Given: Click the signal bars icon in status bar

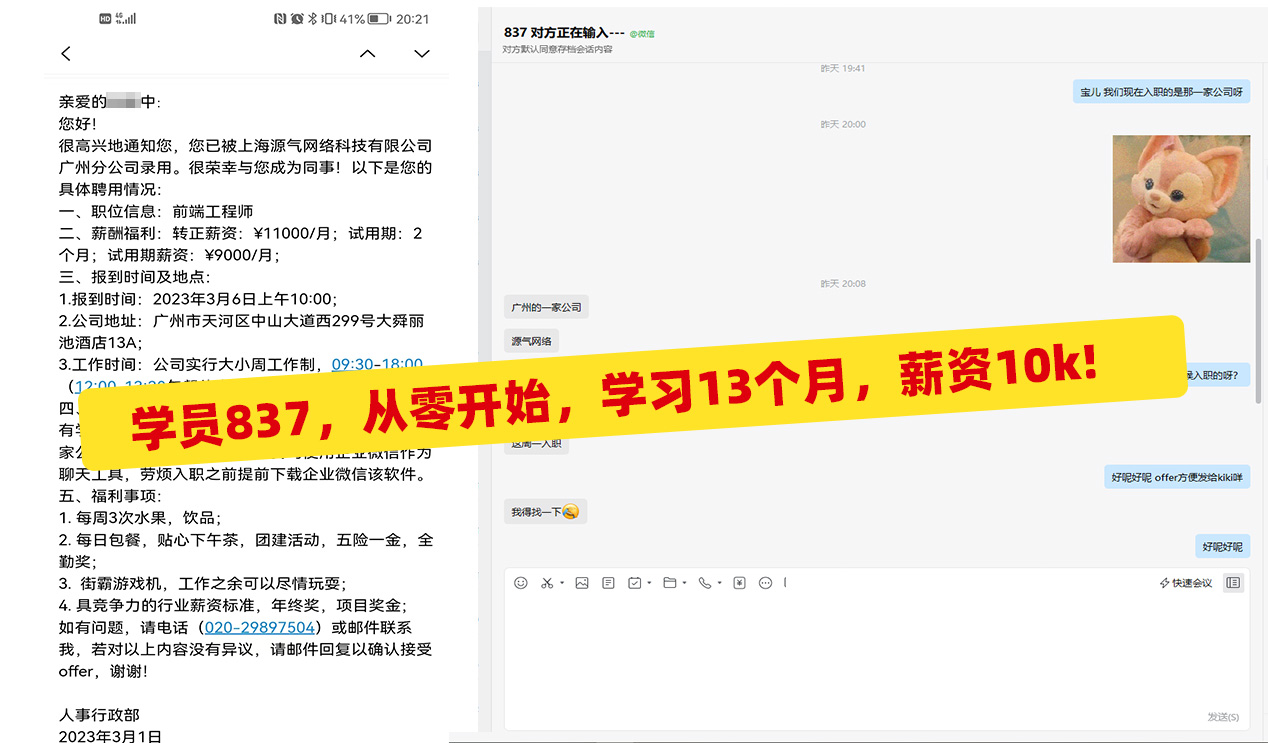Looking at the screenshot, I should [x=130, y=19].
